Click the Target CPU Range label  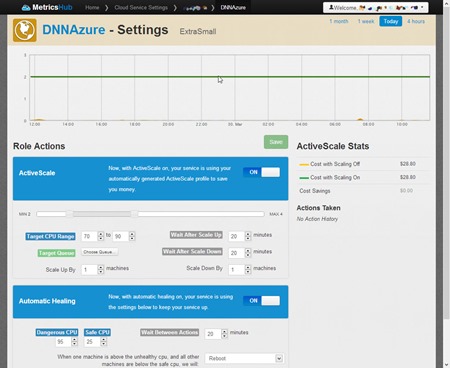(50, 236)
